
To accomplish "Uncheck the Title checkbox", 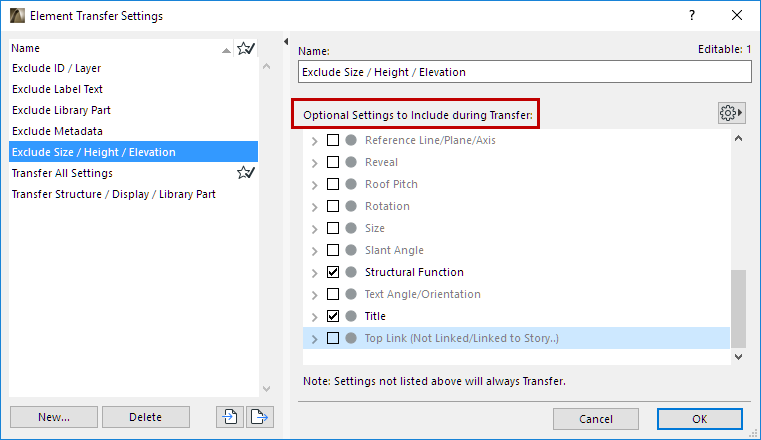I will click(x=333, y=316).
